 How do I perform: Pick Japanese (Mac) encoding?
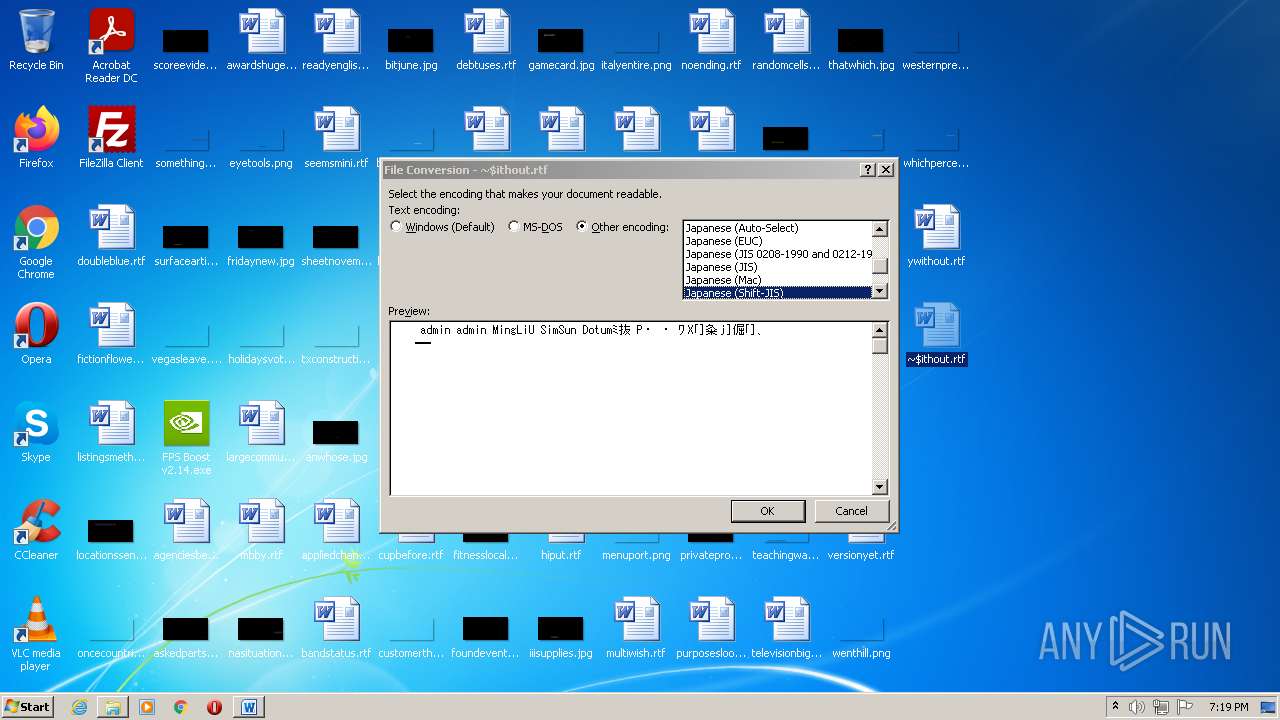[778, 280]
